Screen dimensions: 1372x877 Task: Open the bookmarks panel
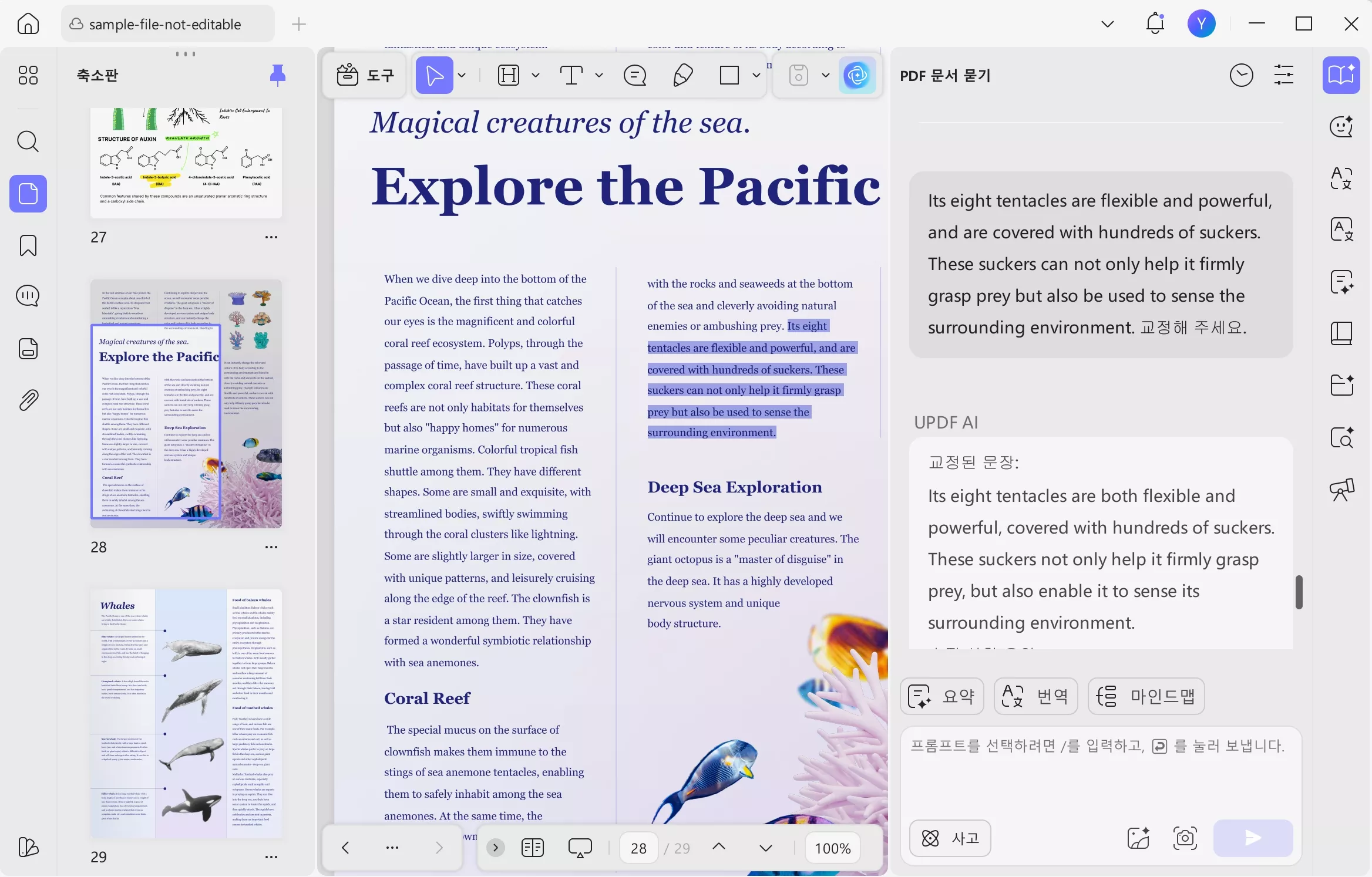tap(28, 245)
